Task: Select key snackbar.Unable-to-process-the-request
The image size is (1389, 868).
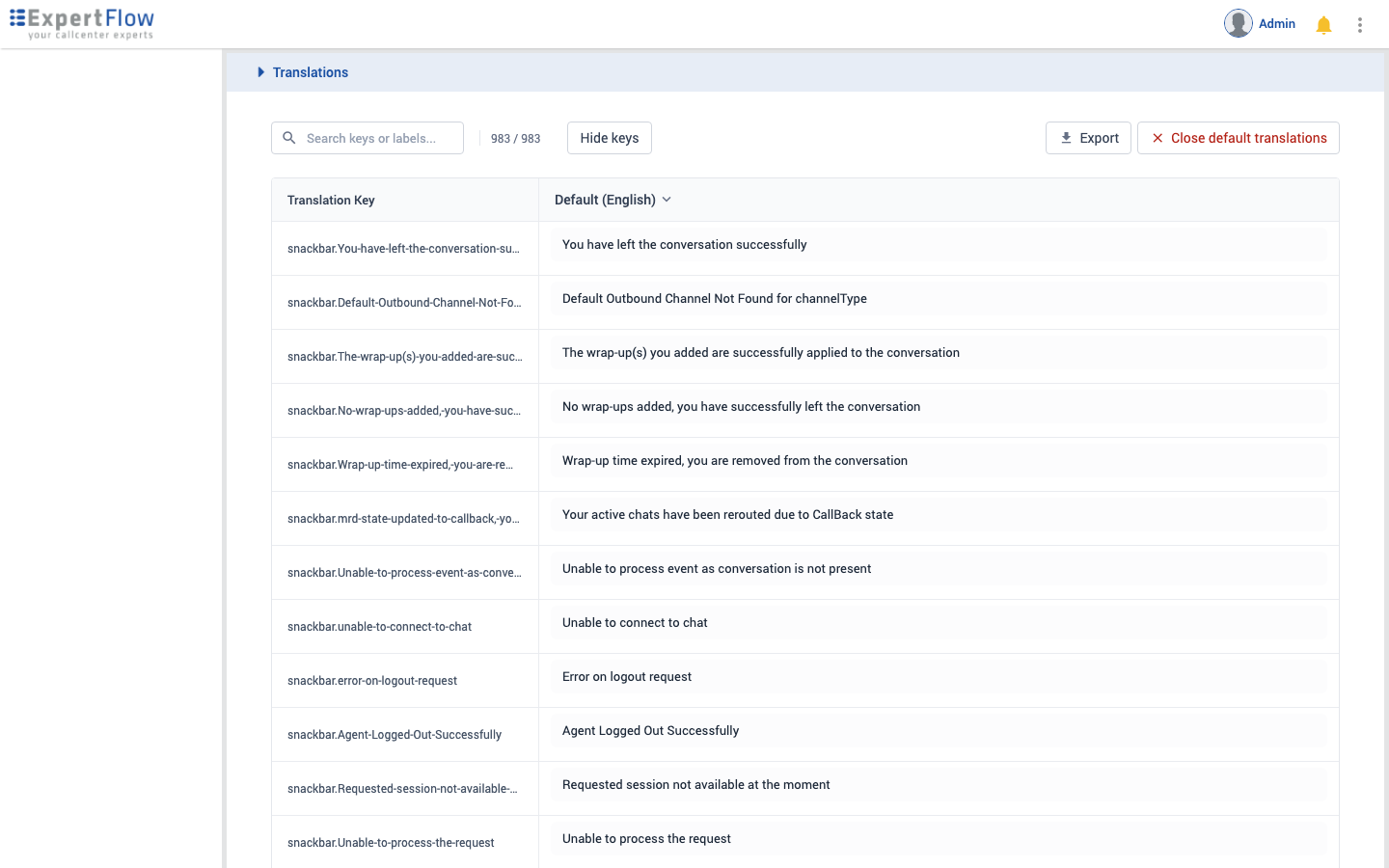Action: click(x=391, y=843)
